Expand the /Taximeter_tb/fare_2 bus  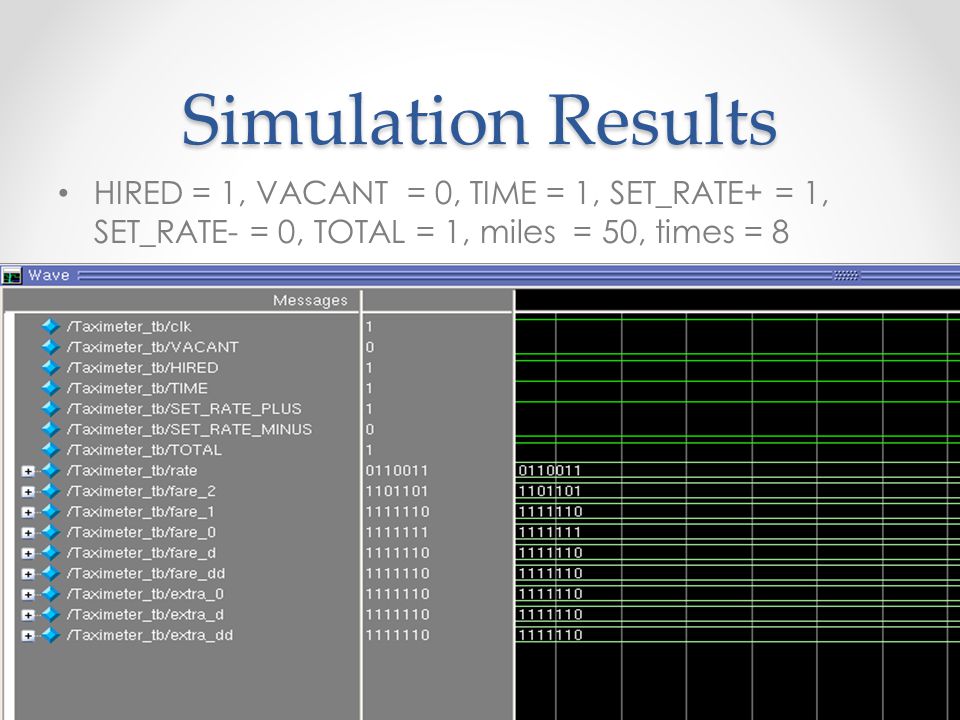pyautogui.click(x=28, y=492)
